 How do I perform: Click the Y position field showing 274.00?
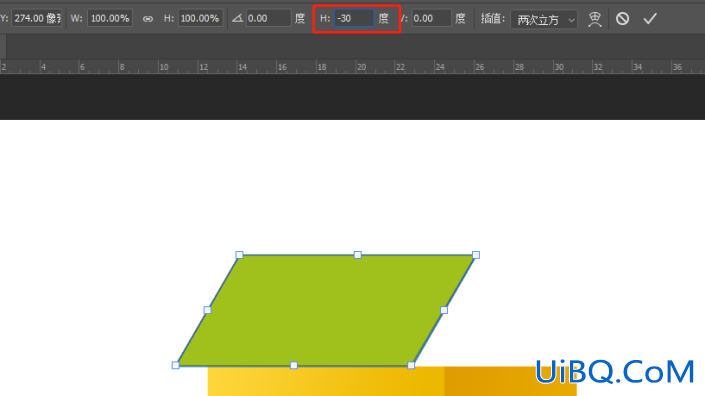pos(36,18)
